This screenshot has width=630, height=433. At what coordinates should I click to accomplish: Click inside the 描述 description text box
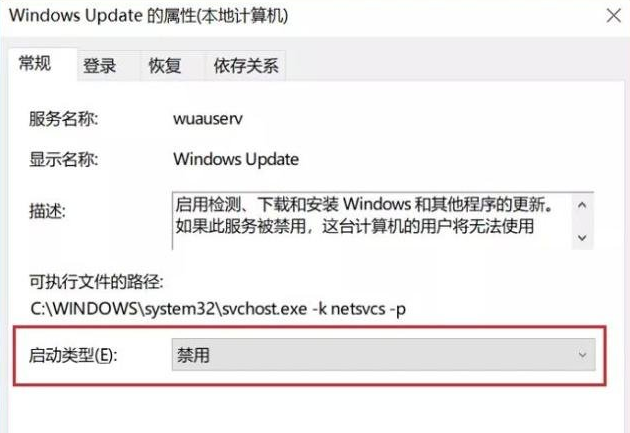pyautogui.click(x=372, y=221)
